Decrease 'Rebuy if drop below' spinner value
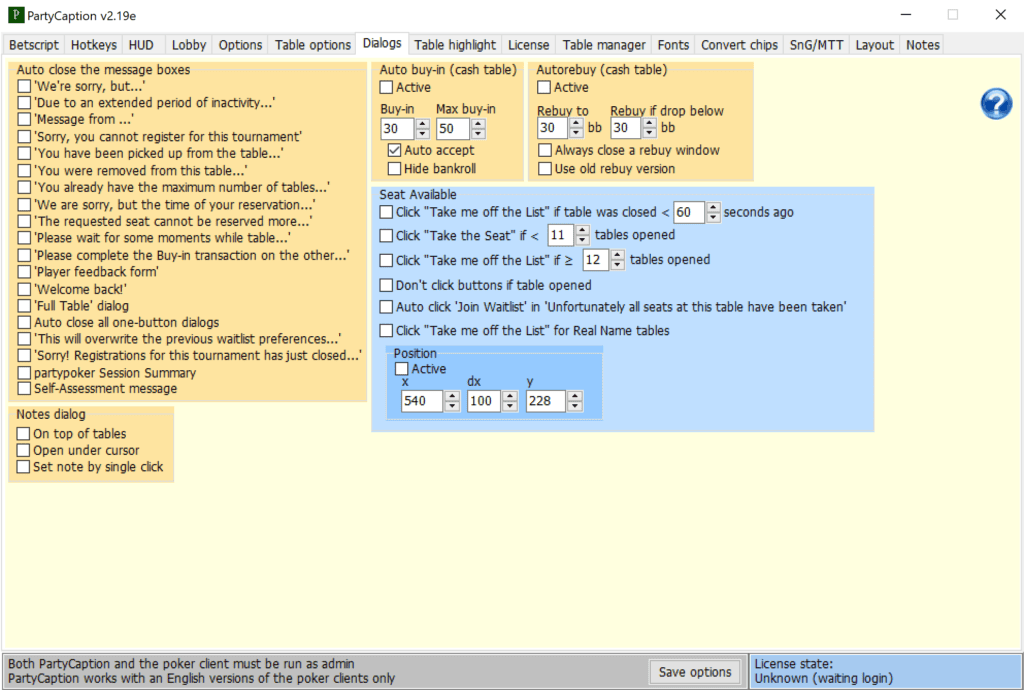This screenshot has height=690, width=1024. click(x=649, y=133)
